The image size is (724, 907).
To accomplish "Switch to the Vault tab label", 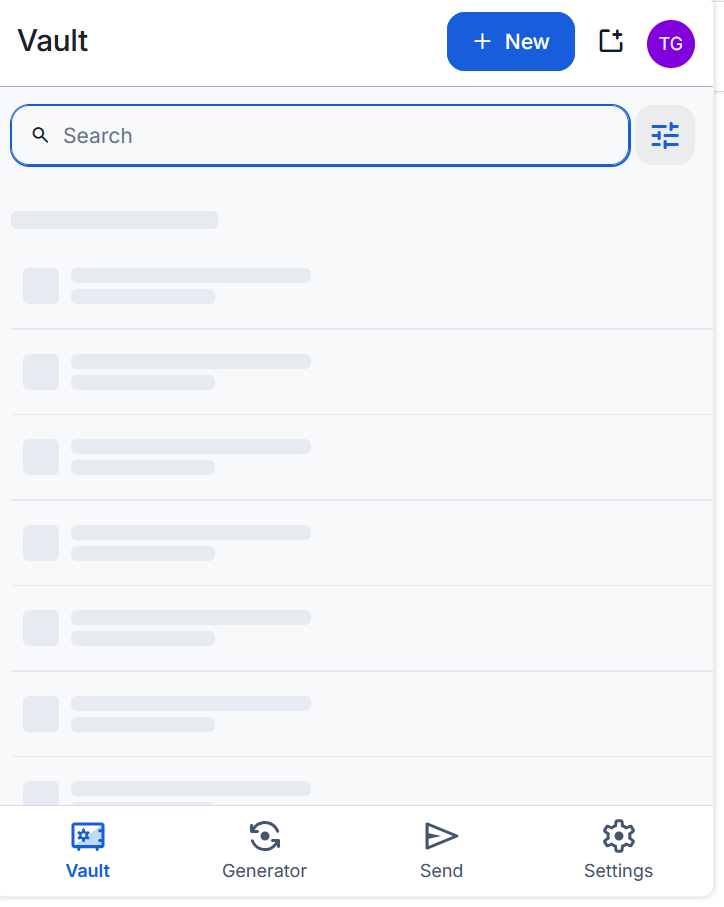I will (x=88, y=871).
